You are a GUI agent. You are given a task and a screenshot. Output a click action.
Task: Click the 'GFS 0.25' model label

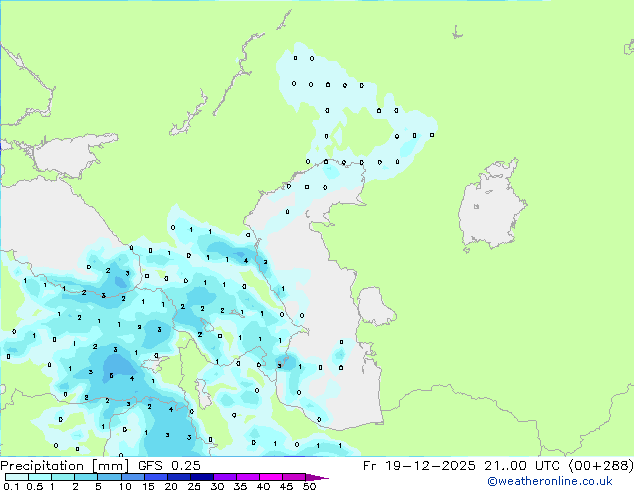click(169, 466)
